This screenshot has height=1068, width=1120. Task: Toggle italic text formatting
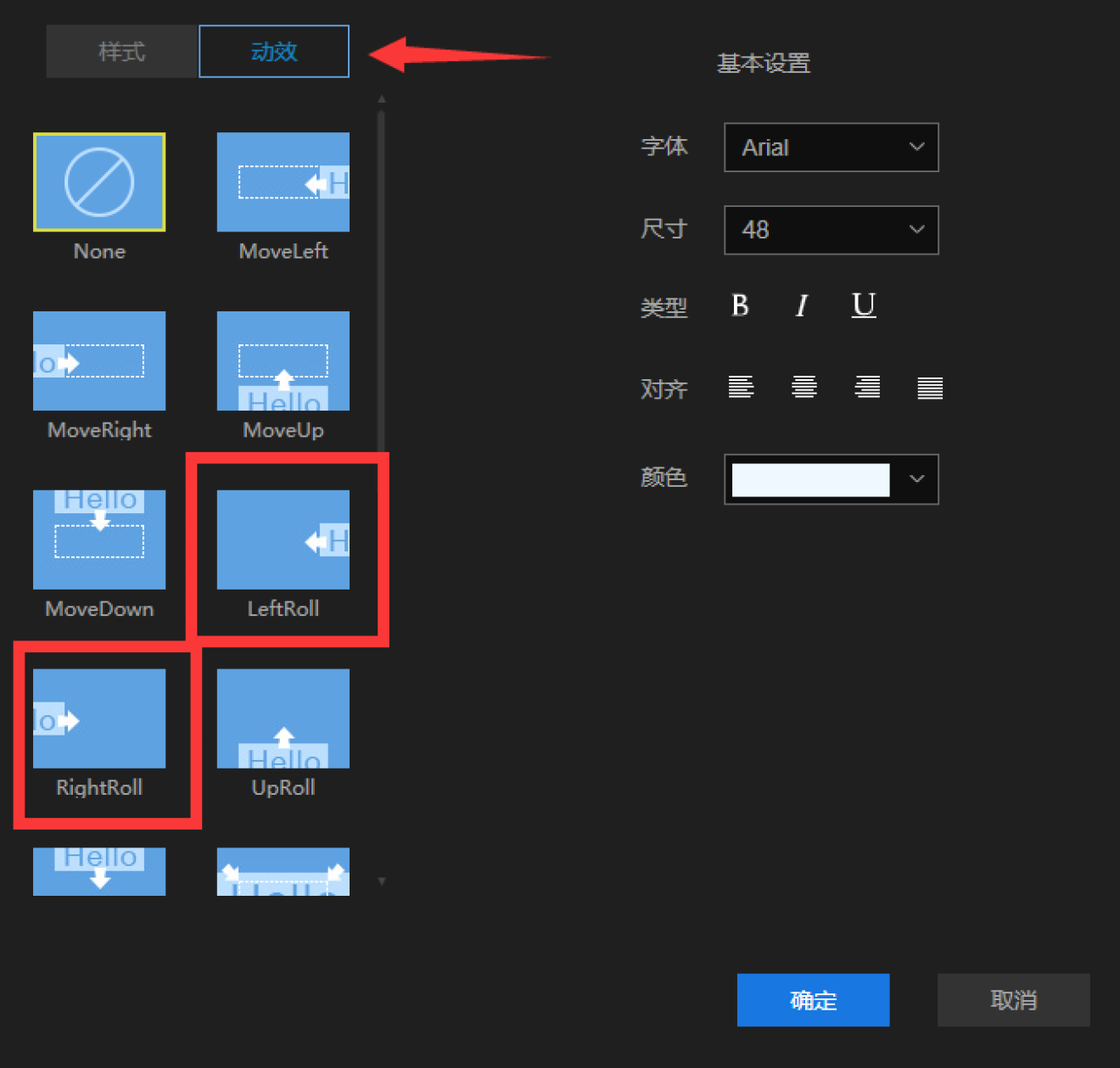tap(801, 306)
